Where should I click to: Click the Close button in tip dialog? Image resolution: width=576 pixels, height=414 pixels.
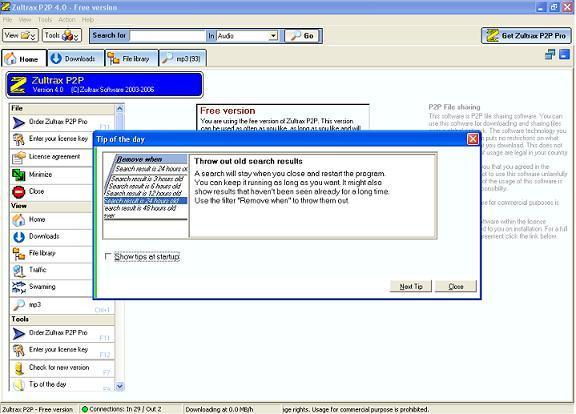(x=456, y=286)
